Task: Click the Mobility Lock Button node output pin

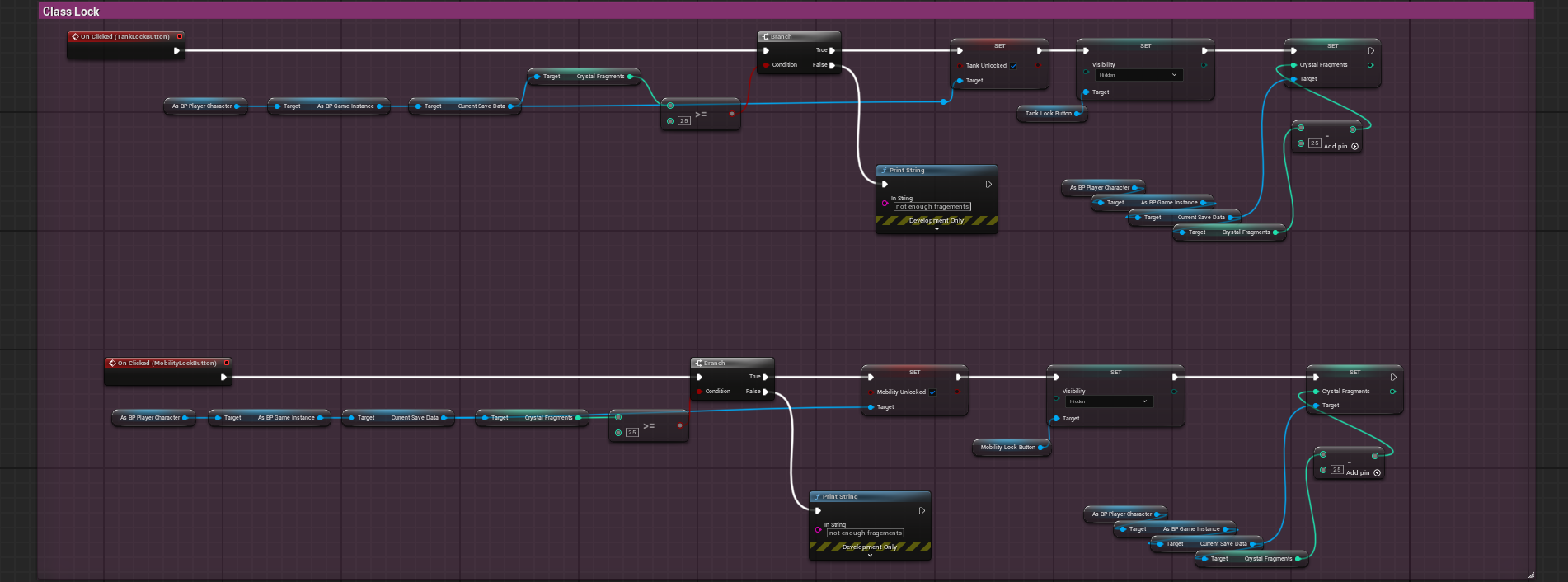Action: [1041, 447]
